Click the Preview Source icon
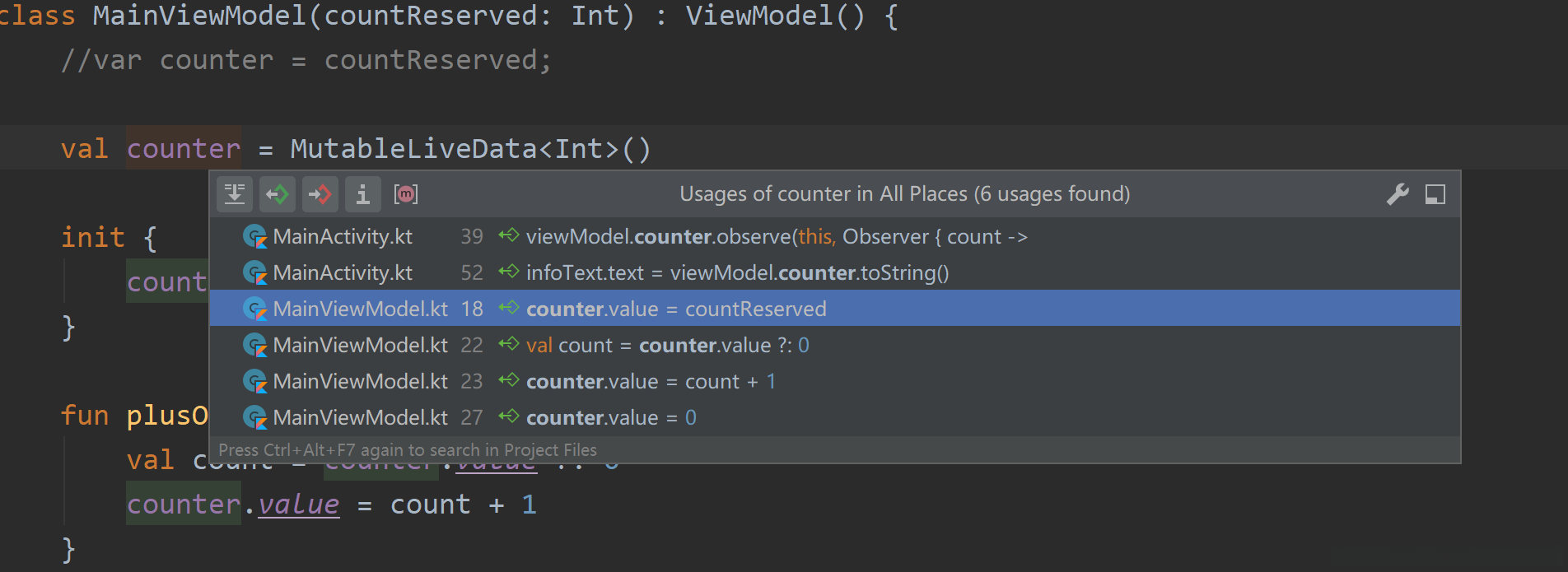 [x=235, y=194]
